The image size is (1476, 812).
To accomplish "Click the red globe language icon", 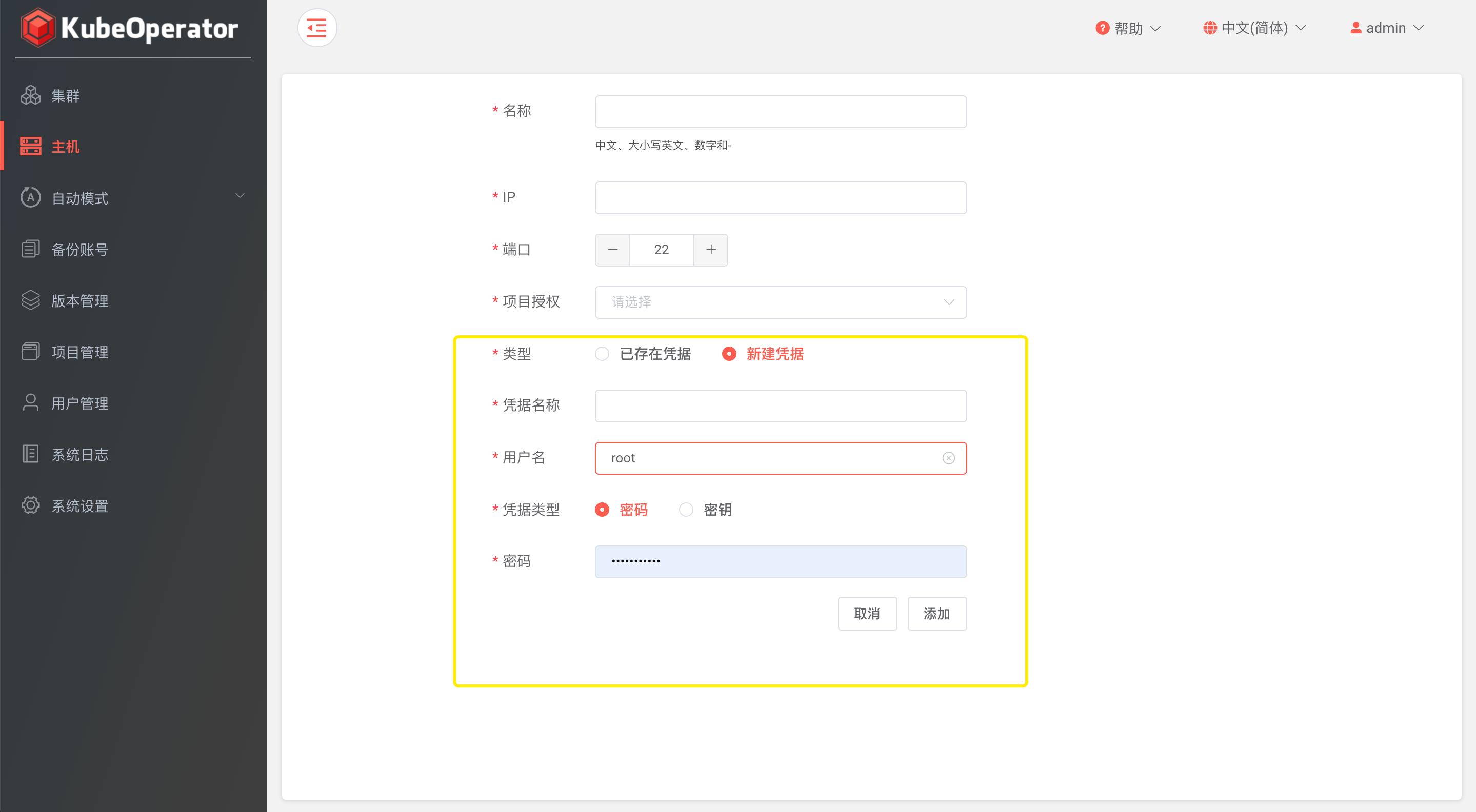I will (1209, 28).
